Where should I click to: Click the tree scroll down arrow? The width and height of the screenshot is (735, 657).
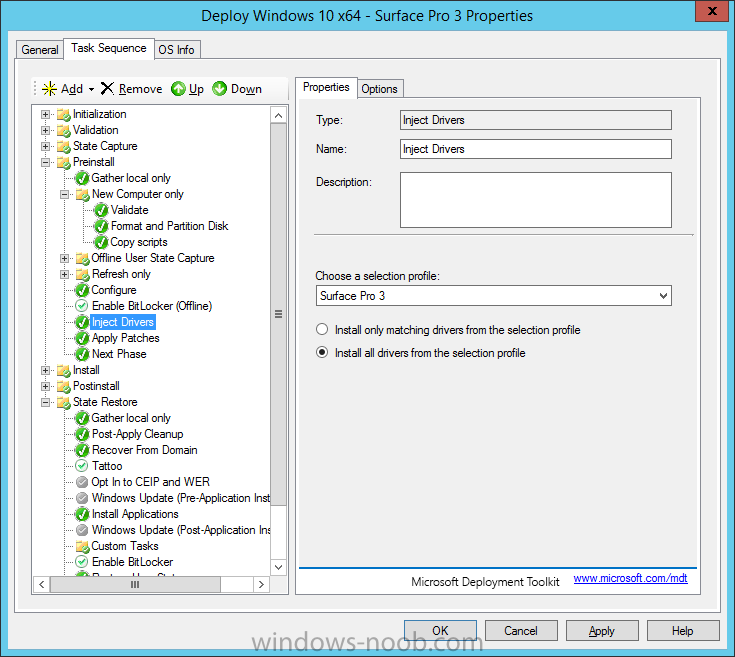(278, 567)
